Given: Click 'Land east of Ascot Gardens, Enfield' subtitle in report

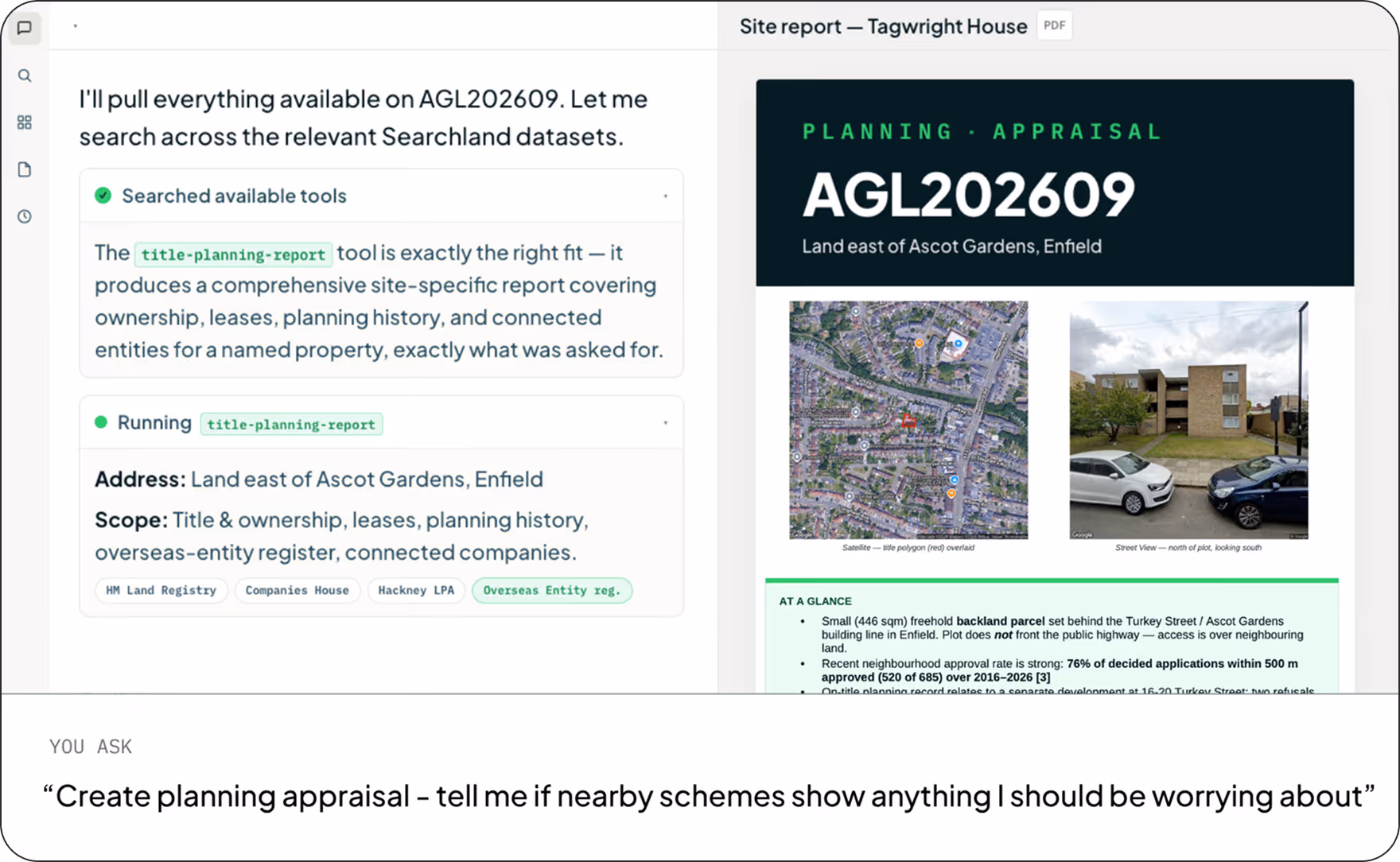Looking at the screenshot, I should tap(951, 247).
